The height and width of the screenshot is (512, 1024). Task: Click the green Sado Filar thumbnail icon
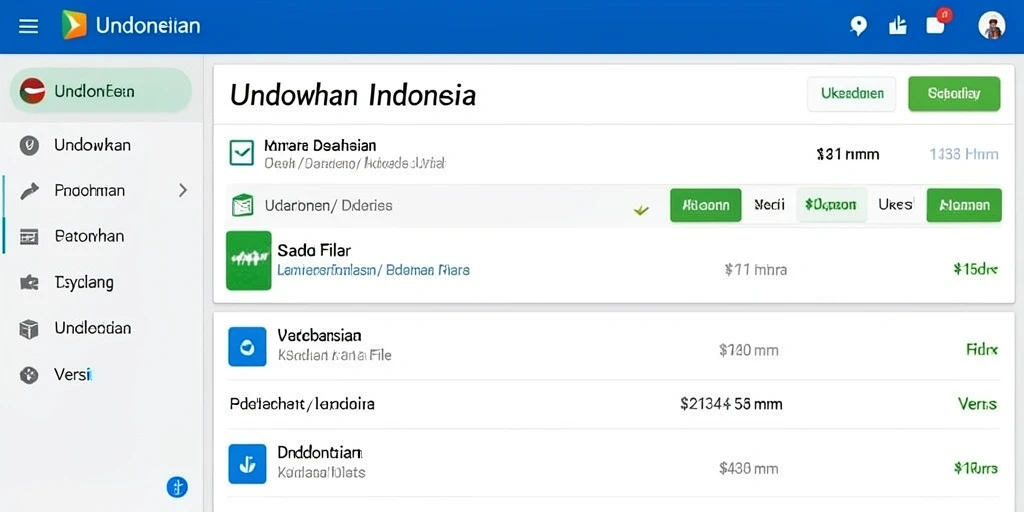click(249, 260)
